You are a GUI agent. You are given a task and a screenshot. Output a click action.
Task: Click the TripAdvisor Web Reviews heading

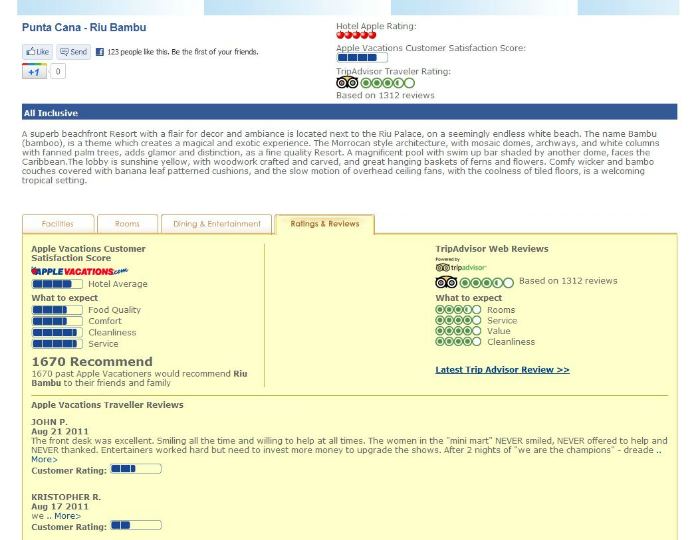492,249
